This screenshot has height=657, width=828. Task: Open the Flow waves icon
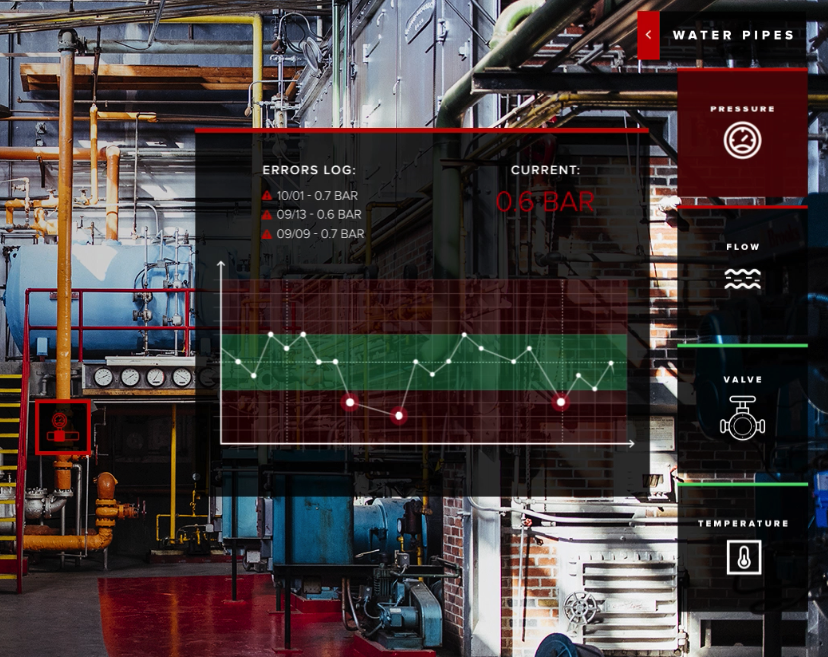[x=742, y=278]
